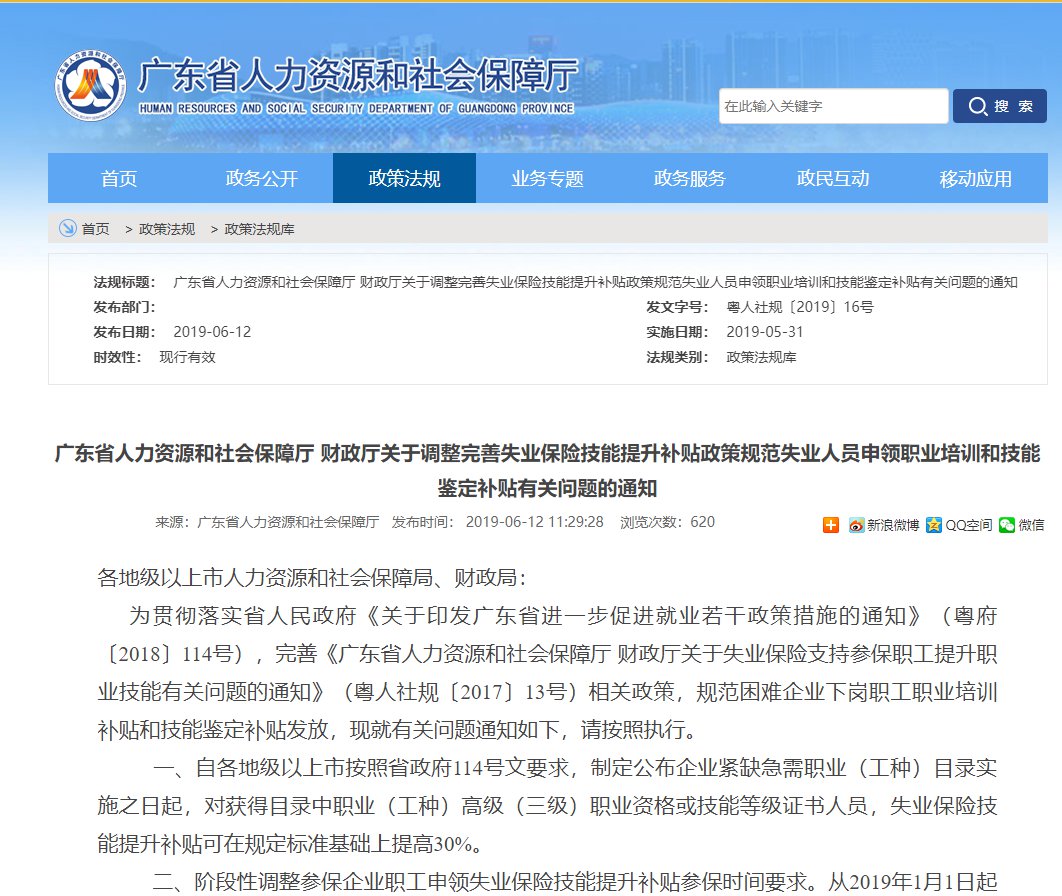1062x896 pixels.
Task: Open the 政务公开 navigation tab
Action: click(x=262, y=179)
